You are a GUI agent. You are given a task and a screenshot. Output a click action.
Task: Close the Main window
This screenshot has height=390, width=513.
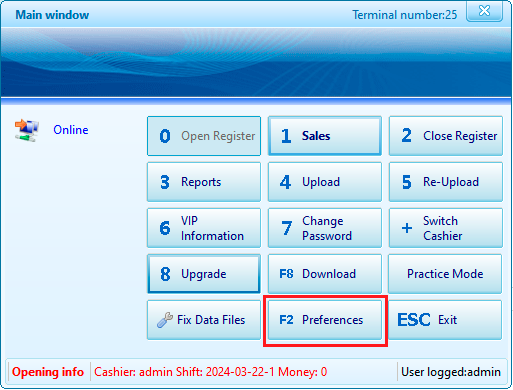(x=484, y=11)
